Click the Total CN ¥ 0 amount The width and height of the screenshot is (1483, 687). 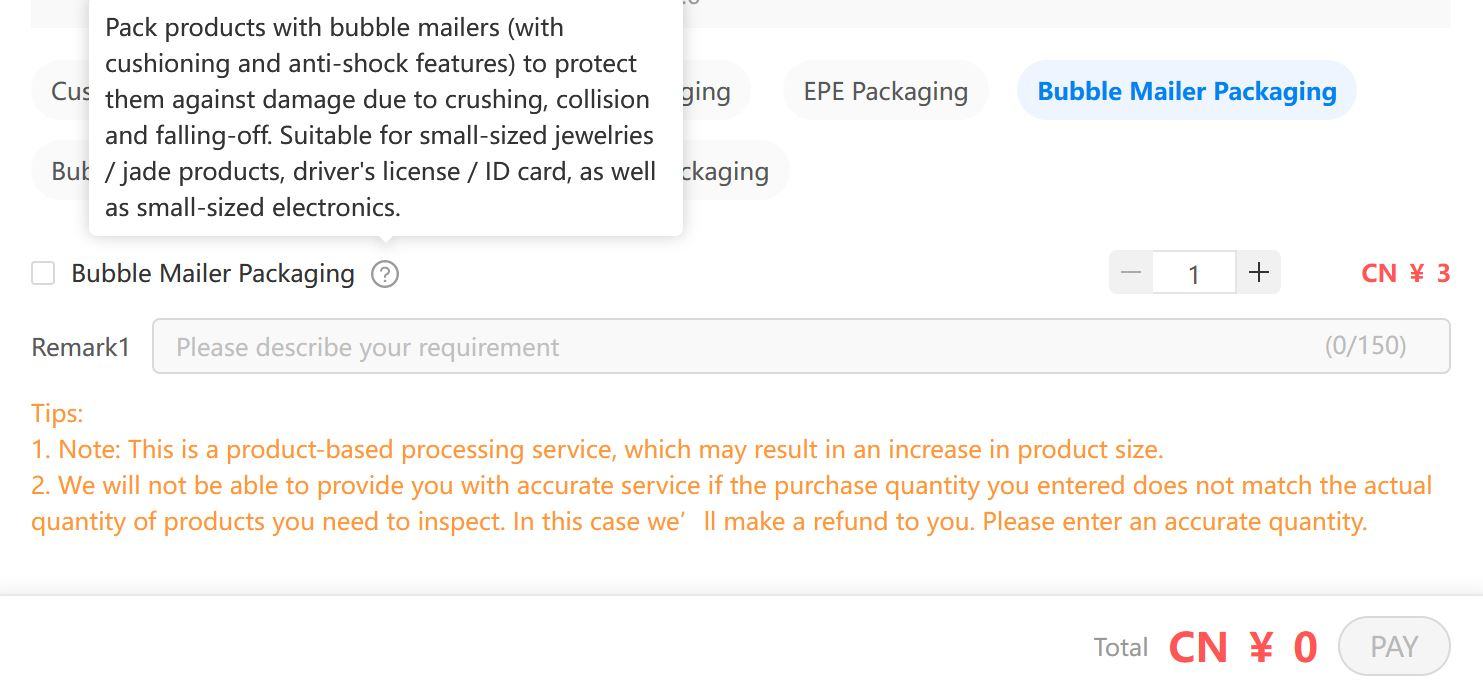click(1243, 647)
